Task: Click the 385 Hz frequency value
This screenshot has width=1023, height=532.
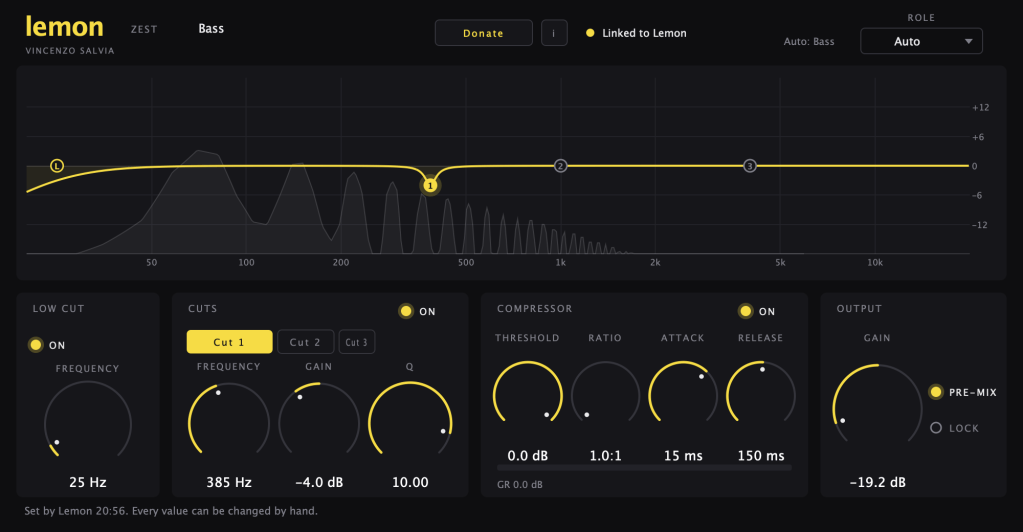Action: point(229,482)
